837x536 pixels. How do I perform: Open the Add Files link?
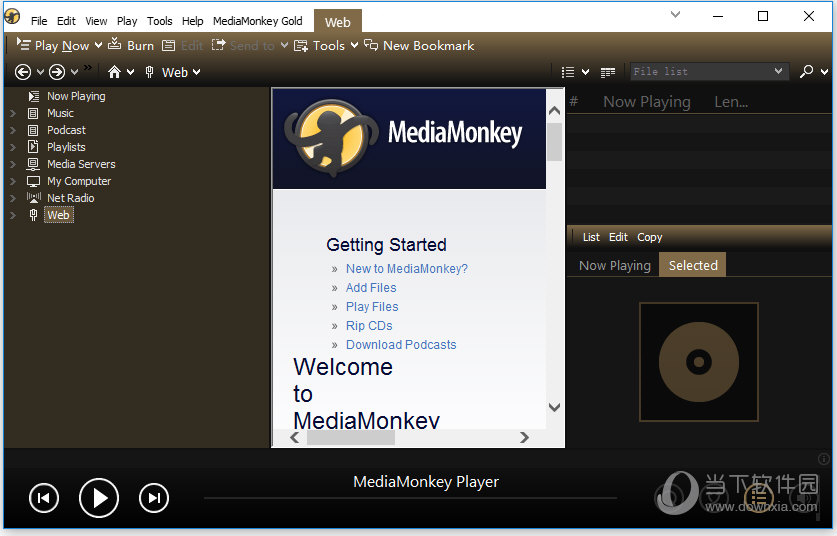371,288
